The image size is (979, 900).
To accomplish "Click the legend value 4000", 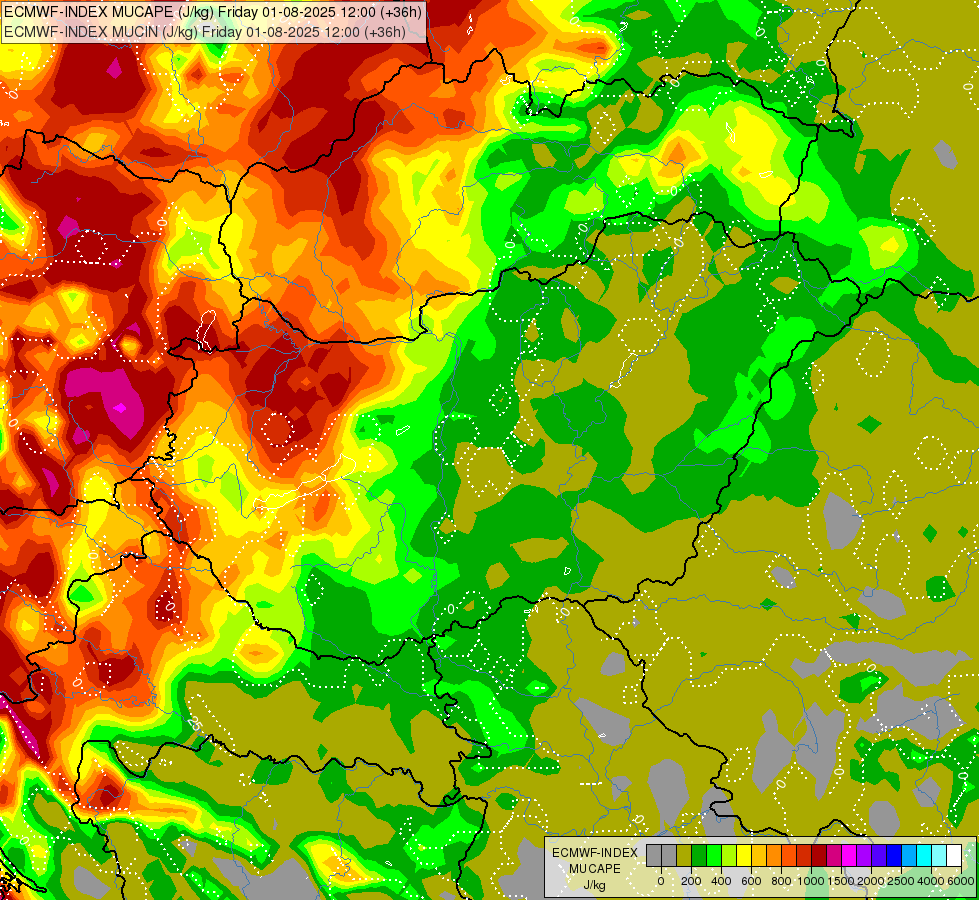I will (931, 881).
